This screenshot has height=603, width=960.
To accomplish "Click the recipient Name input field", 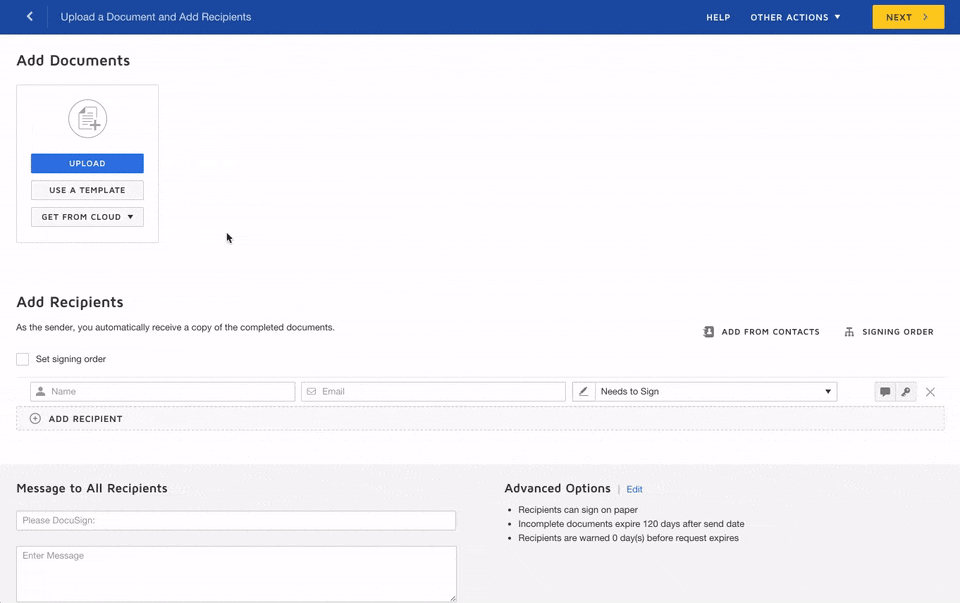I will point(170,392).
